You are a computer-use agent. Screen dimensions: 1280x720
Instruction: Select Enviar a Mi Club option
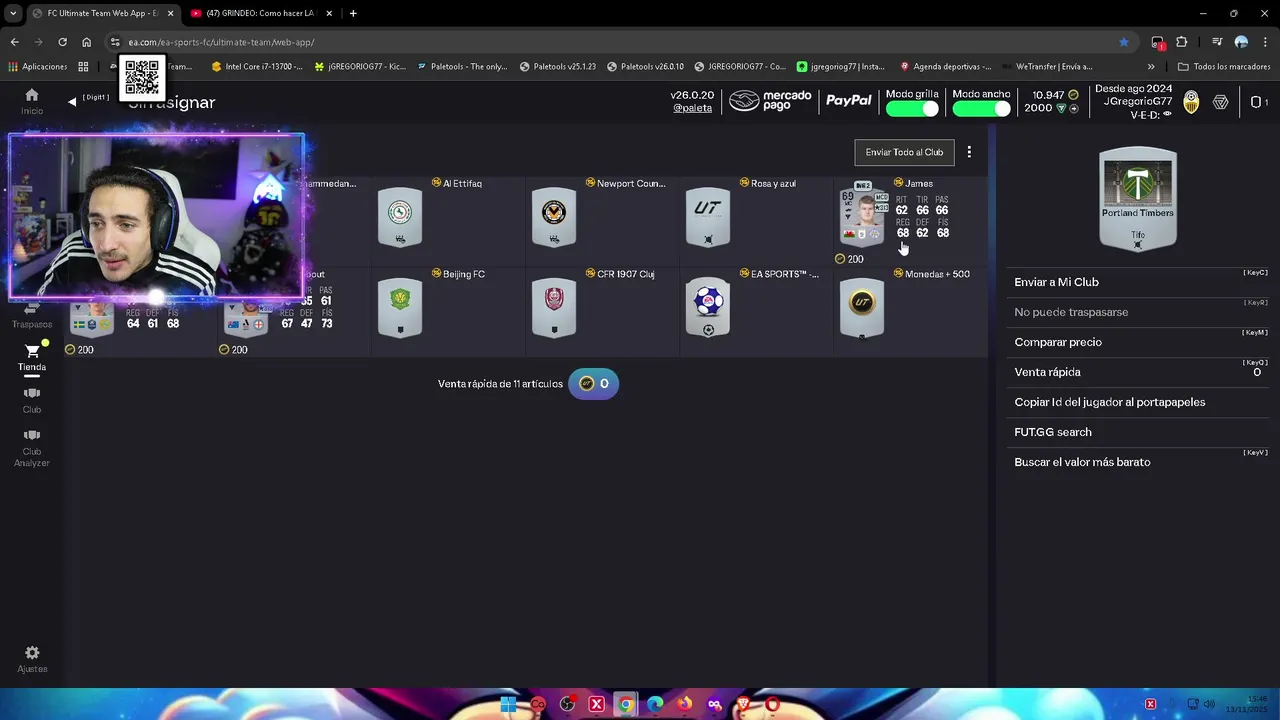click(1138, 282)
